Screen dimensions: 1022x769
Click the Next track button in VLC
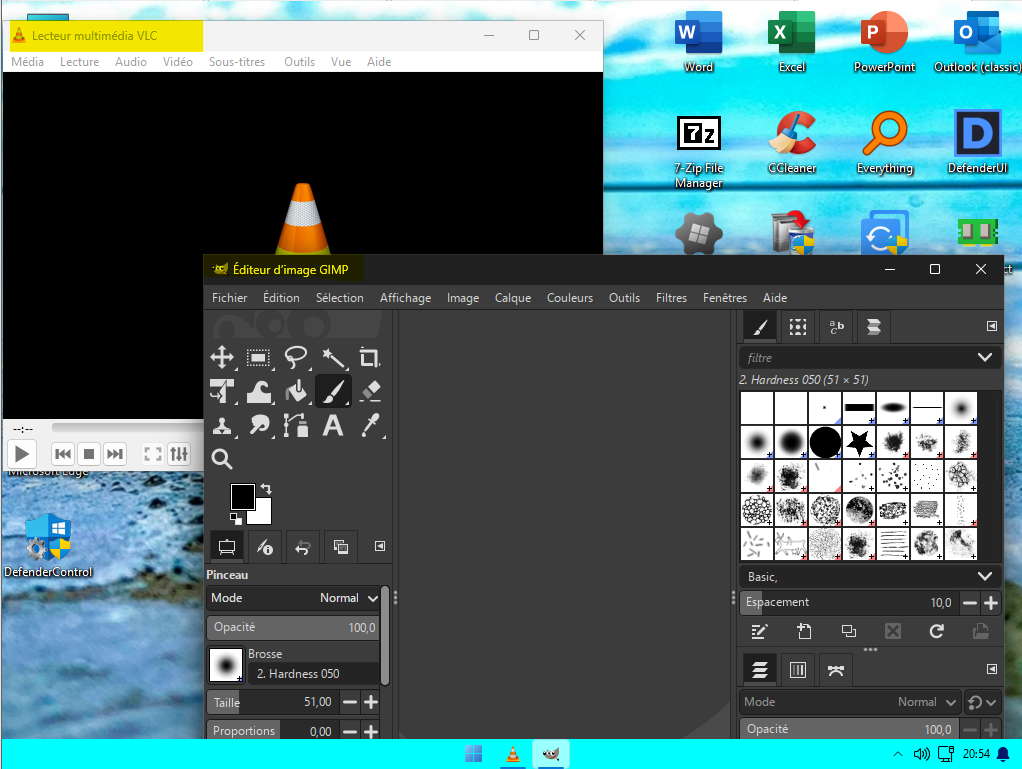(115, 454)
